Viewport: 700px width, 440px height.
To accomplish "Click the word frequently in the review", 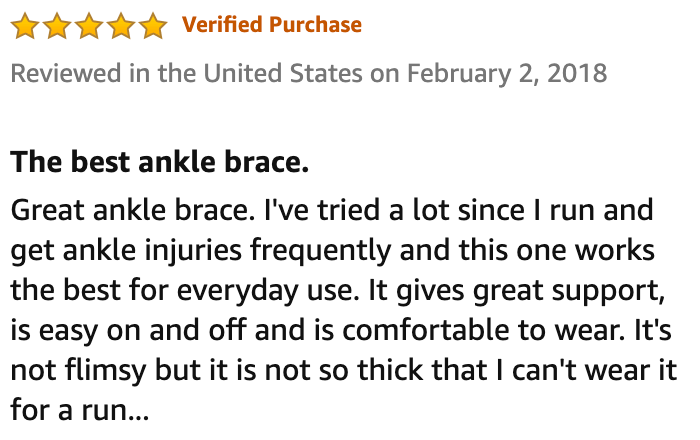I will click(321, 251).
